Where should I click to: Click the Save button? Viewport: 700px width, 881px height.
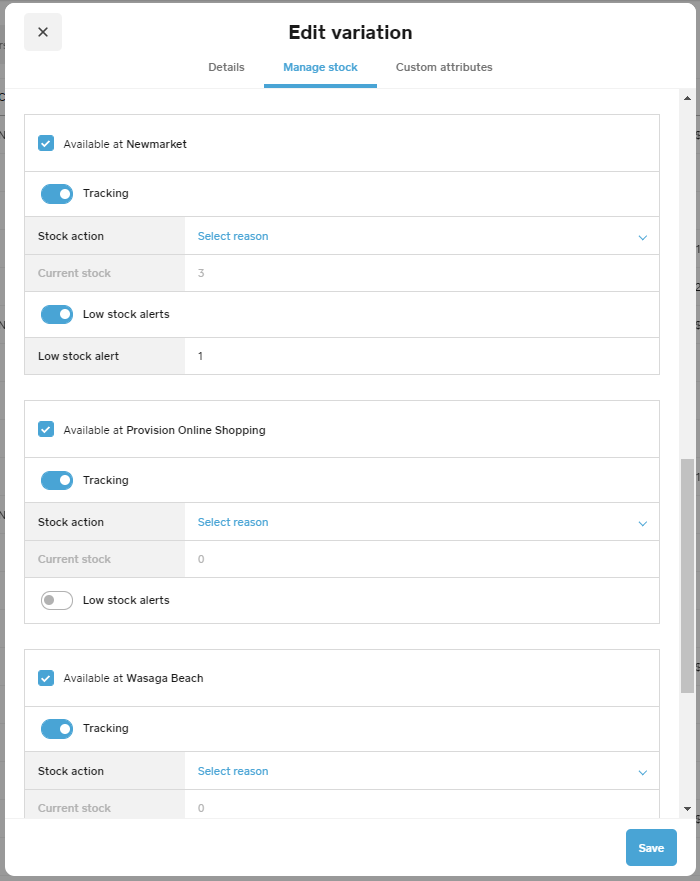click(x=651, y=848)
